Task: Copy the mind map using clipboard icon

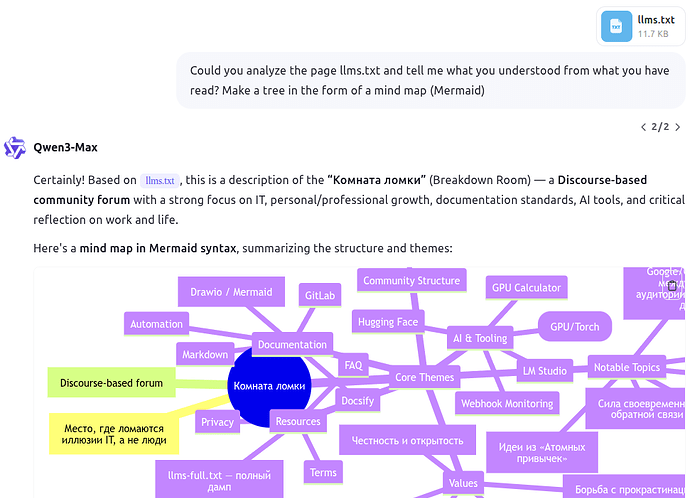Action: (x=672, y=286)
